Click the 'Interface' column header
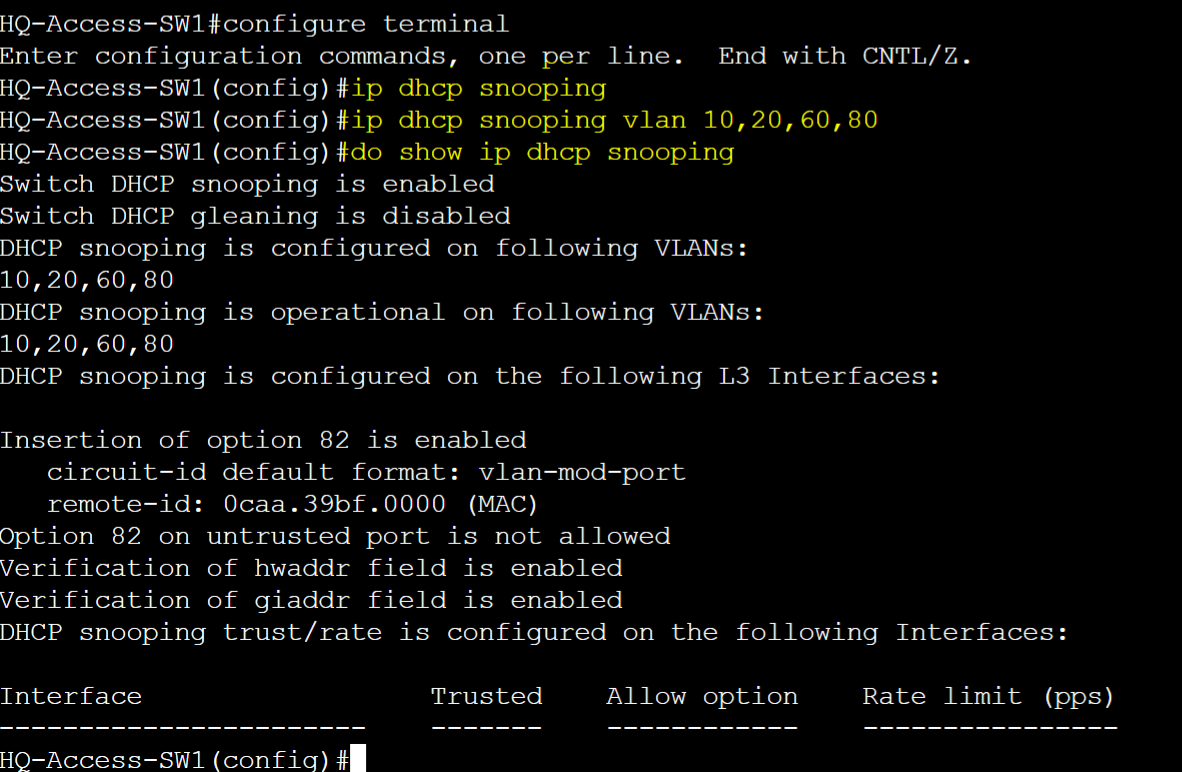1182x772 pixels. tap(71, 697)
